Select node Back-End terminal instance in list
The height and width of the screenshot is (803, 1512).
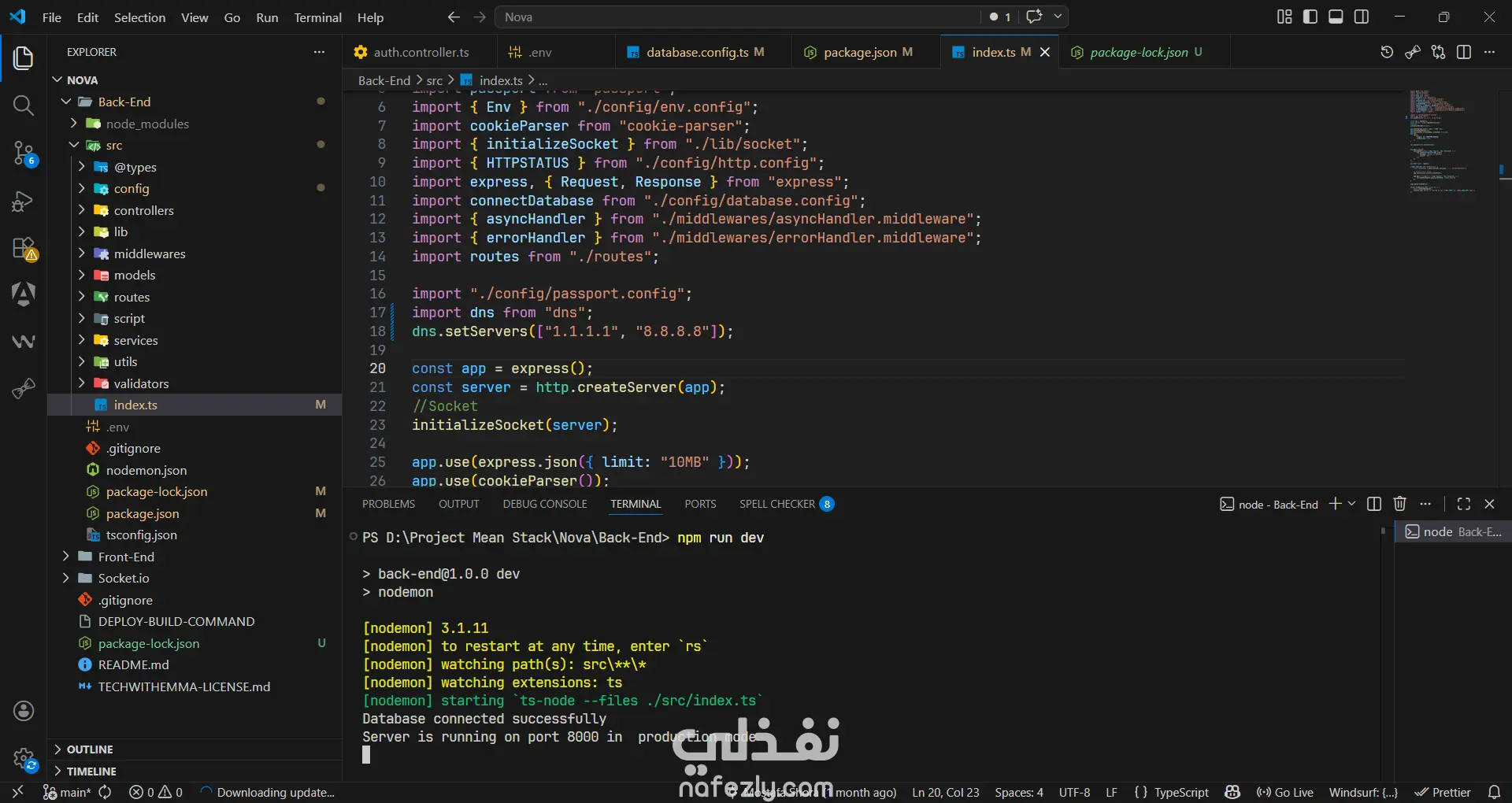click(1453, 532)
